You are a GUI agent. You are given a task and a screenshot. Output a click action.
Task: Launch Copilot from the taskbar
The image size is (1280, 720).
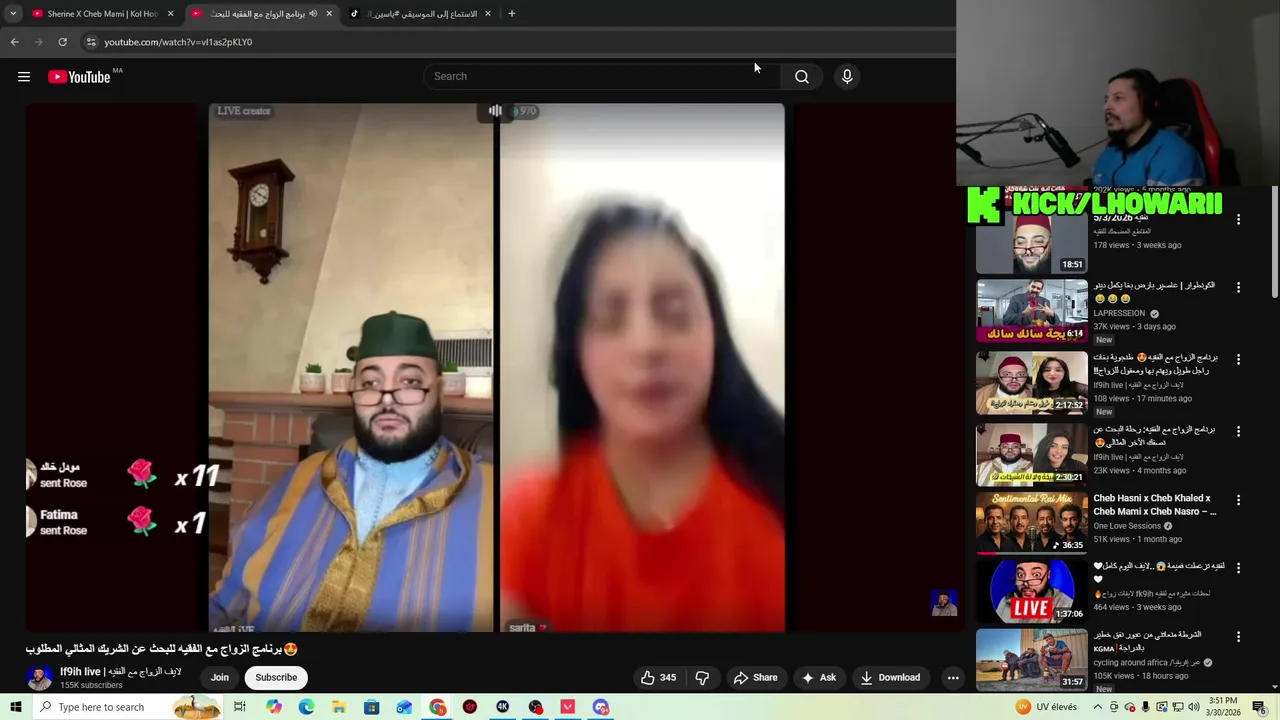click(274, 707)
